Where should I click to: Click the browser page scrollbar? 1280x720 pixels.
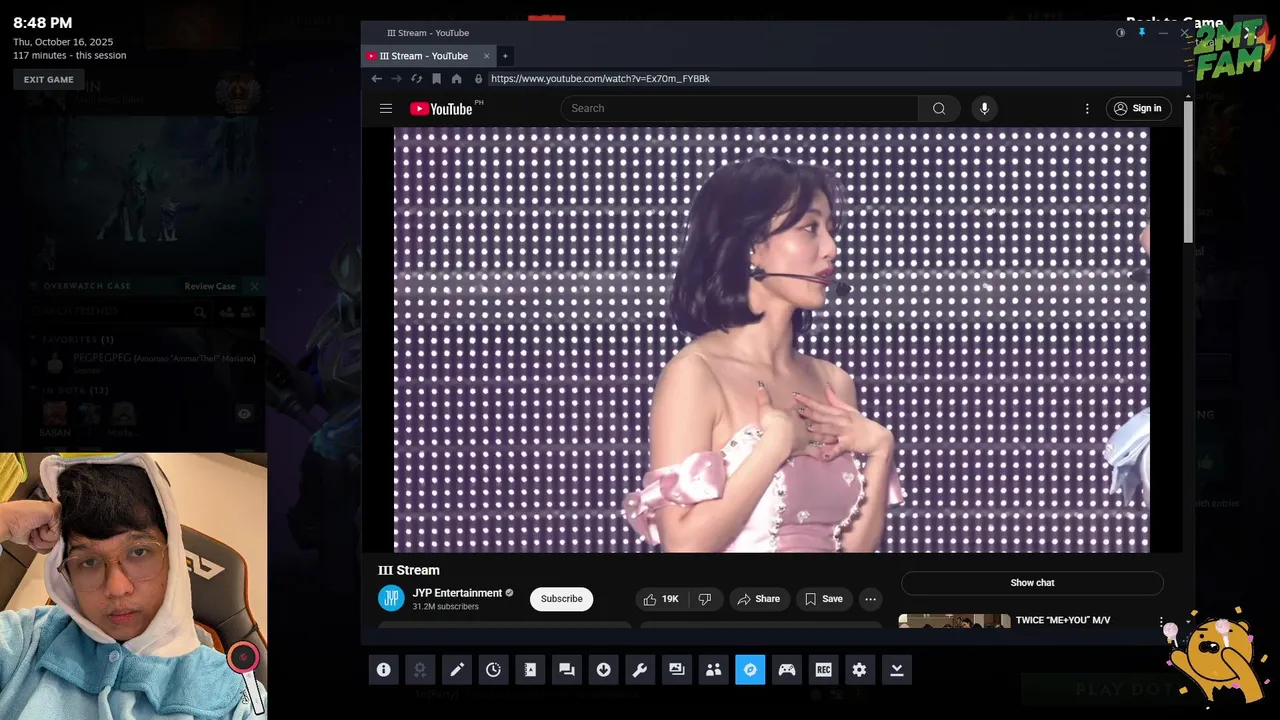click(1188, 170)
